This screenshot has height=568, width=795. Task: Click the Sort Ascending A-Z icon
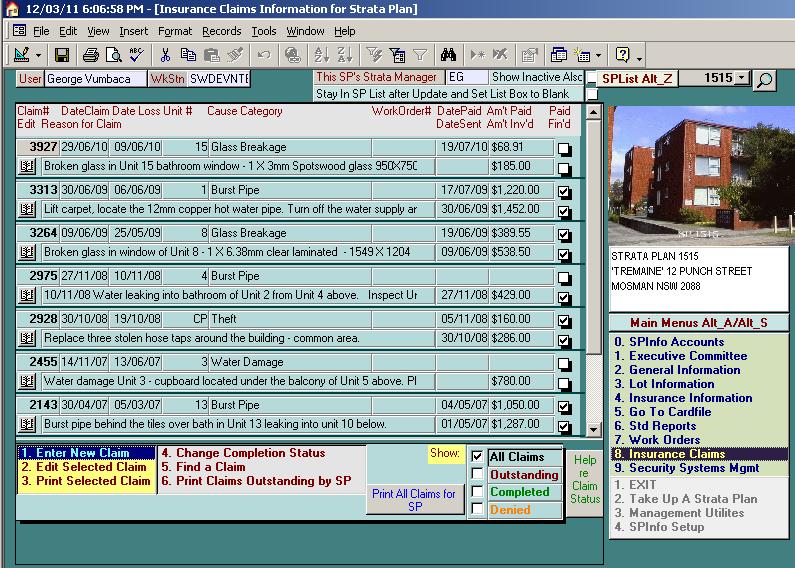(321, 55)
